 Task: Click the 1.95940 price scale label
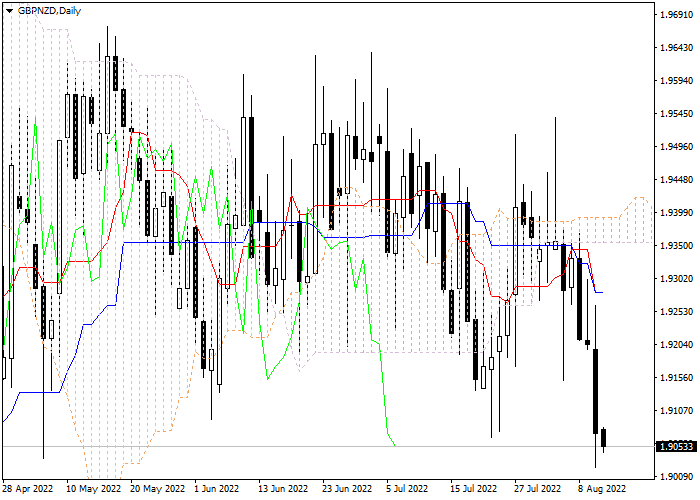tap(677, 81)
